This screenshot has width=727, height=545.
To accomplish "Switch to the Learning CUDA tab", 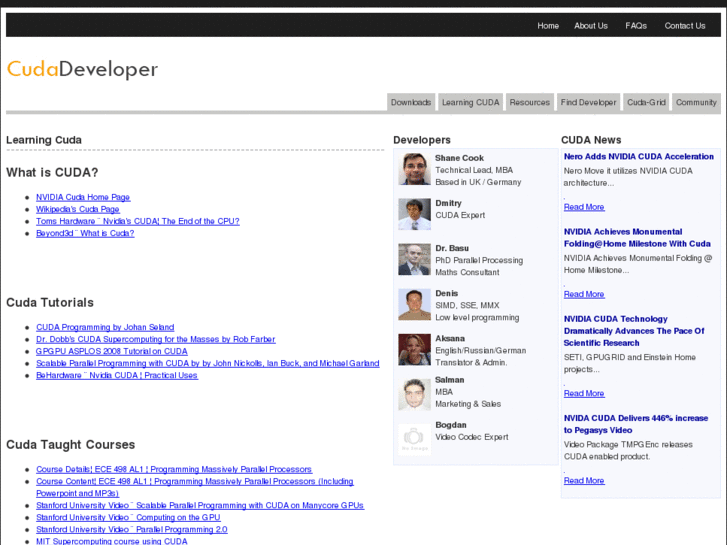I will coord(471,103).
